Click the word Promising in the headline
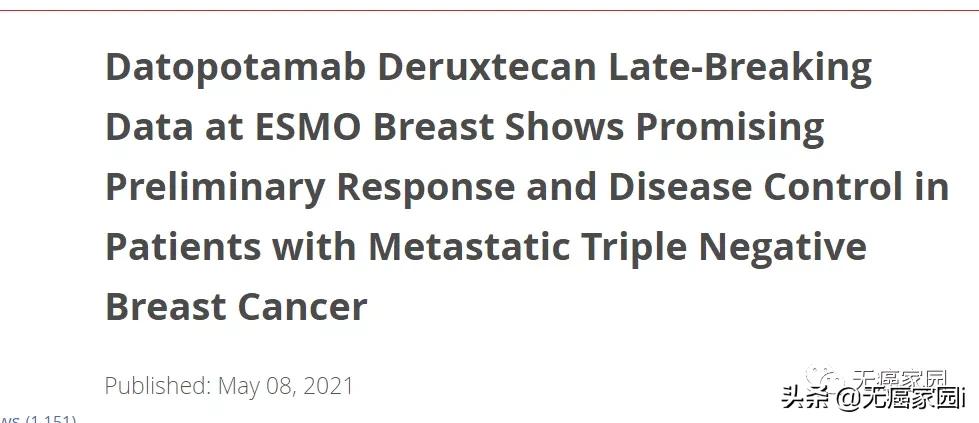The width and height of the screenshot is (979, 423). (731, 127)
